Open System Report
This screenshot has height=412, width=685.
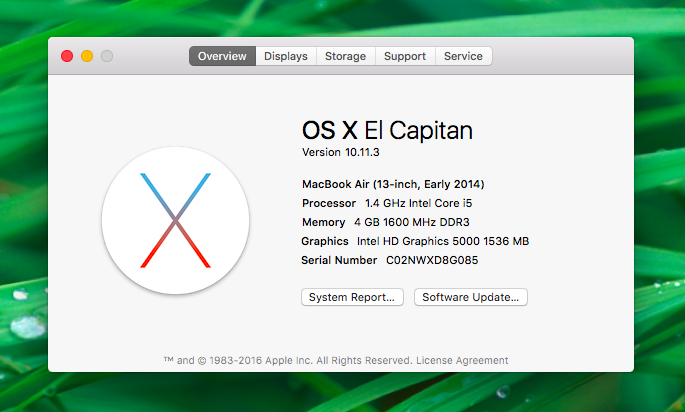[353, 297]
